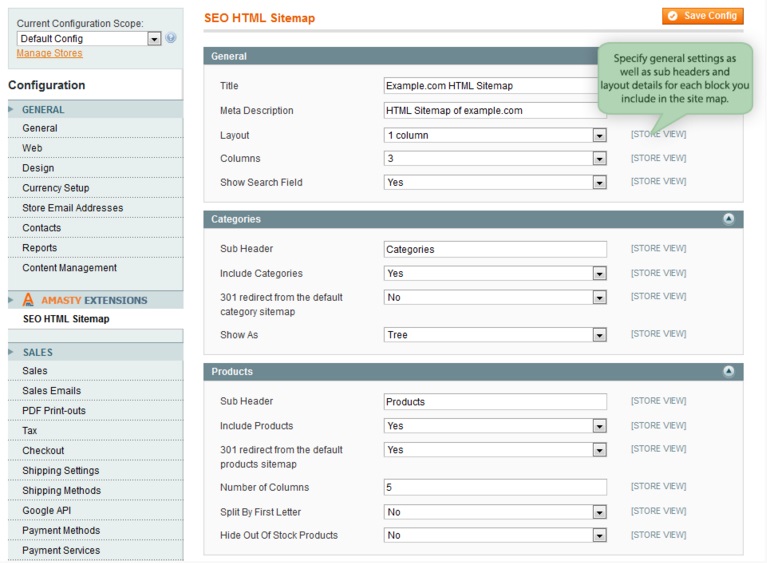
Task: Collapse the Categories section arrow icon
Action: [728, 219]
